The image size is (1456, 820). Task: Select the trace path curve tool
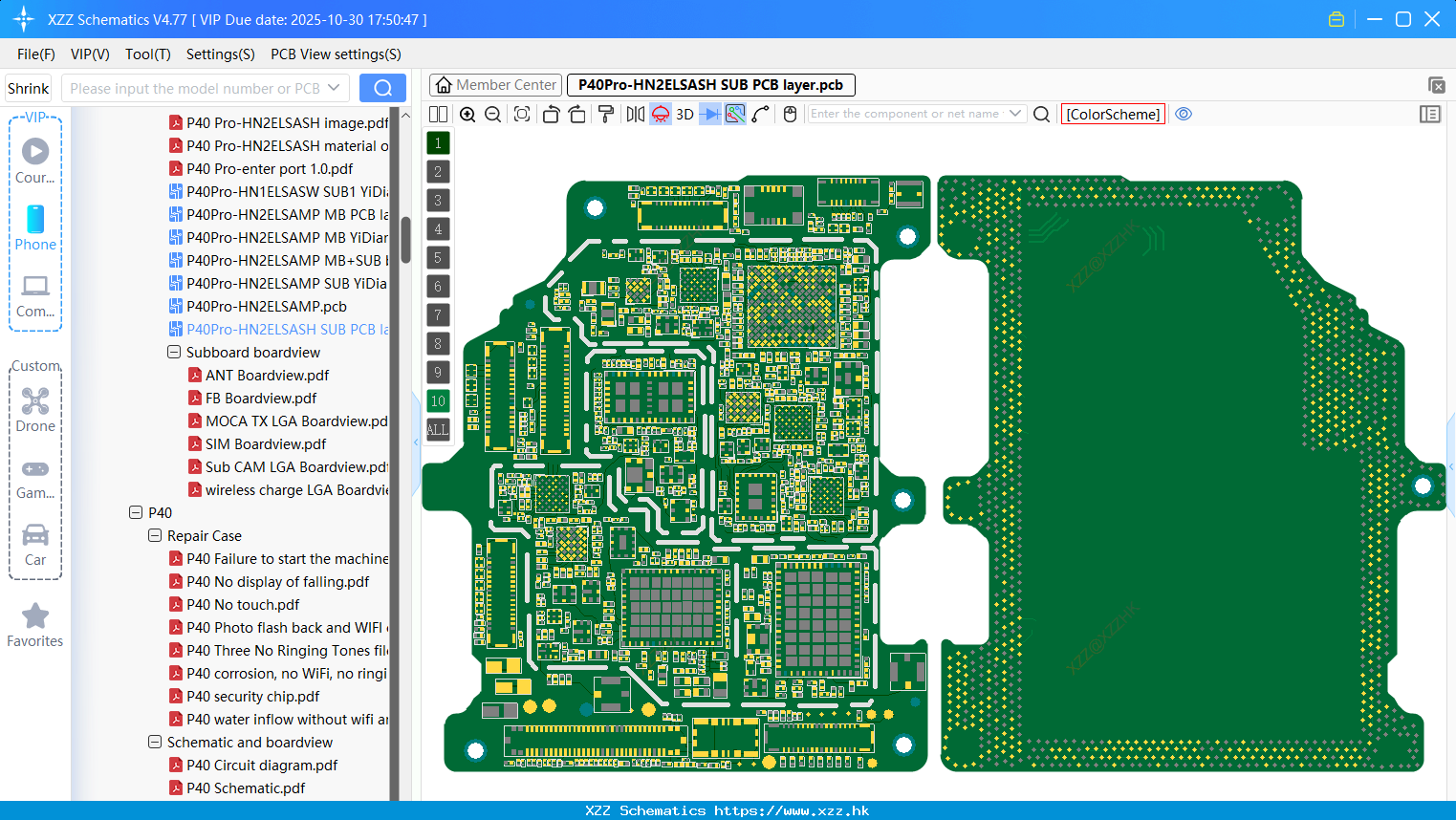tap(761, 114)
